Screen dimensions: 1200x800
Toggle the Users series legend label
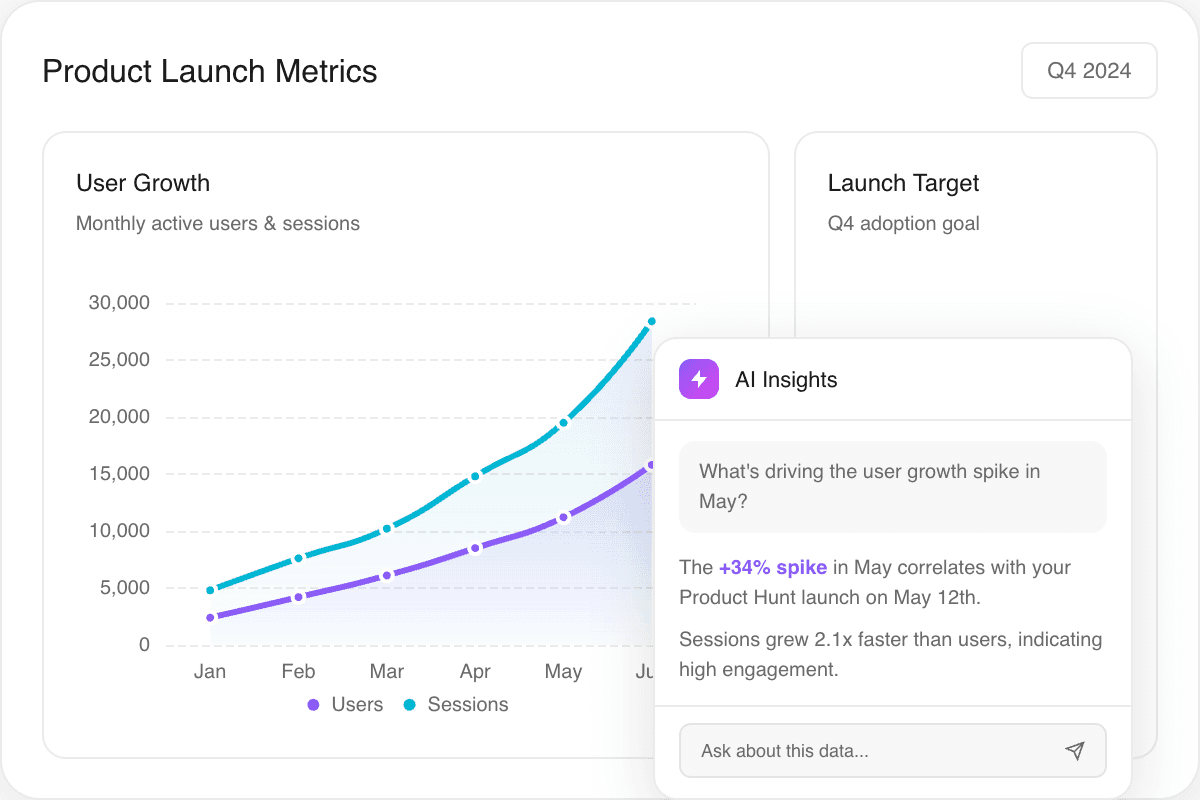357,705
